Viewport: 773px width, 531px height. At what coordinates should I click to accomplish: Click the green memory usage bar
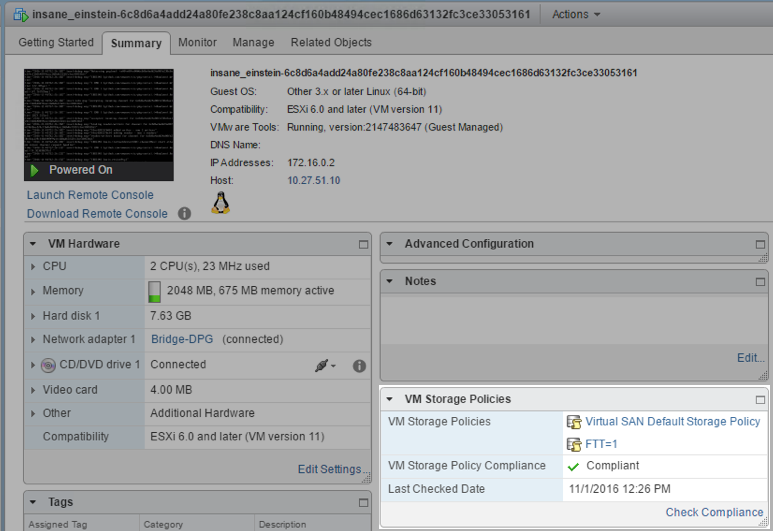[155, 291]
